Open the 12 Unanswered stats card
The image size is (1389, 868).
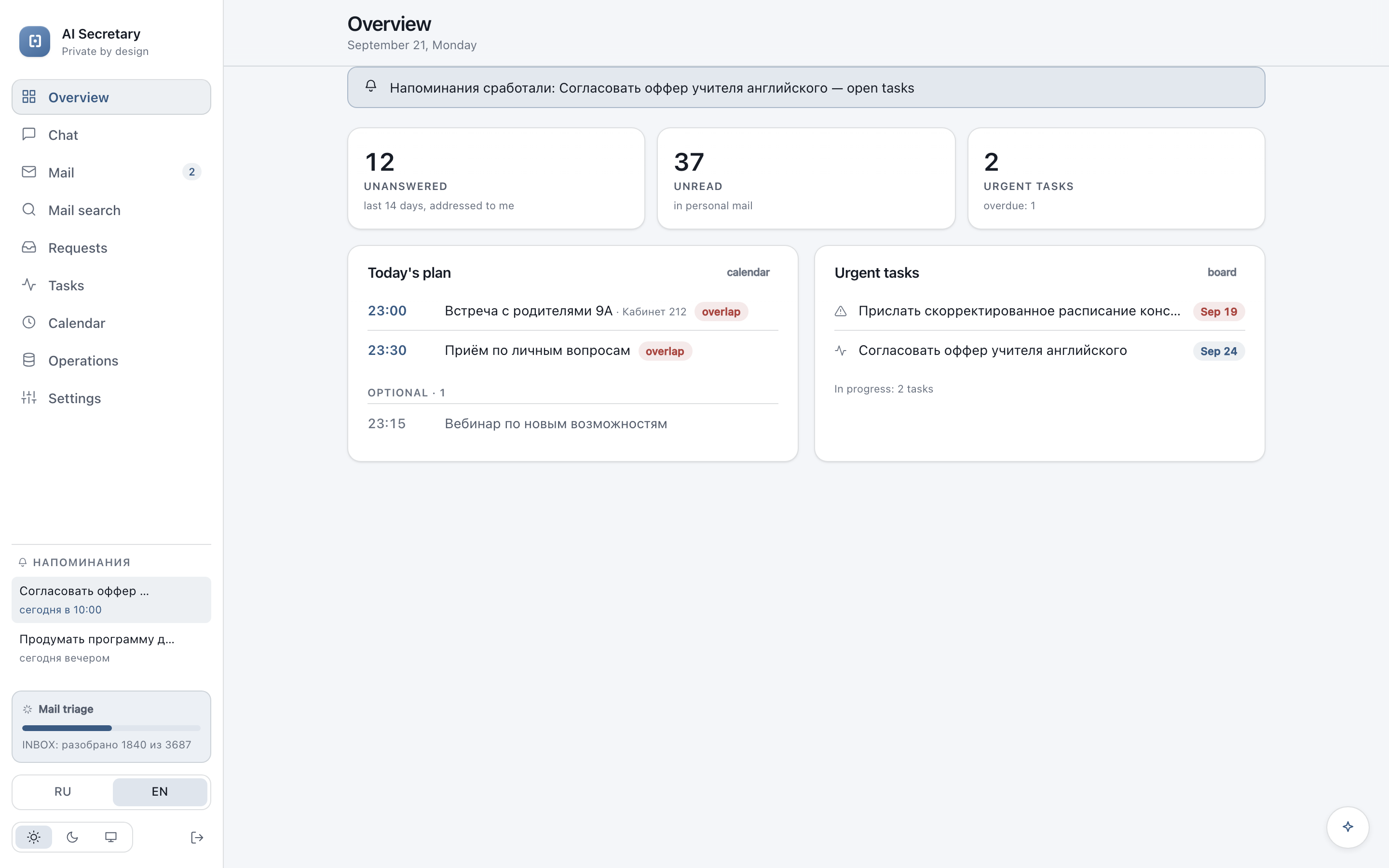pos(496,178)
